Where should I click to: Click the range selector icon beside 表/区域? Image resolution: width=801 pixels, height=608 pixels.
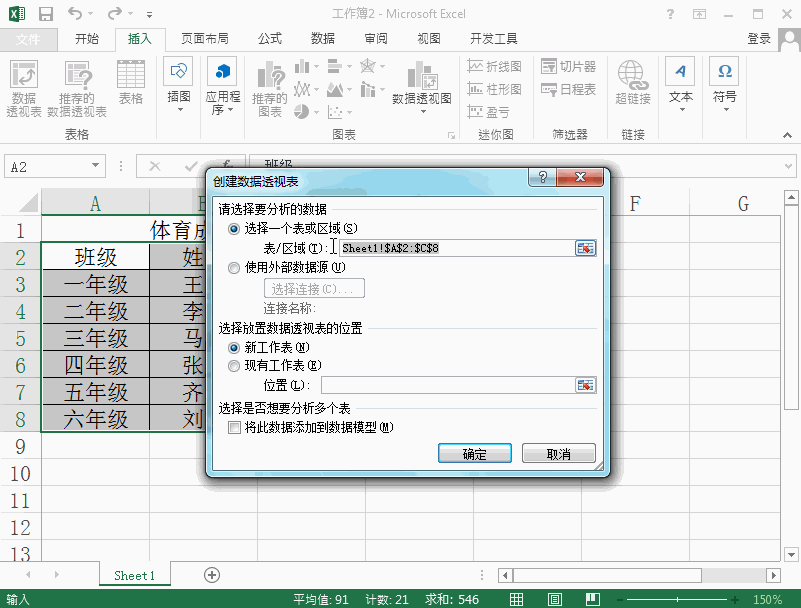[x=585, y=247]
